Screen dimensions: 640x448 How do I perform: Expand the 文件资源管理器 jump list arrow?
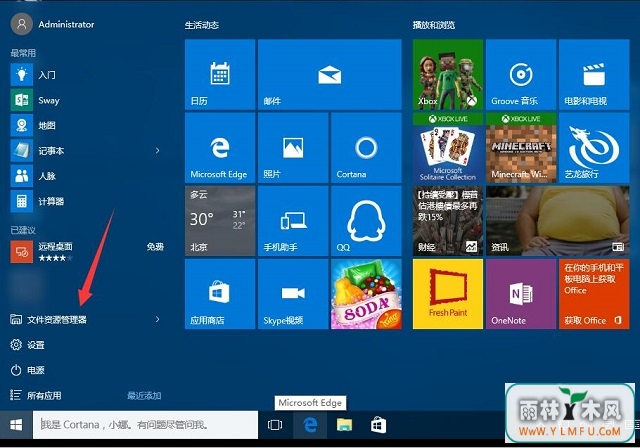point(158,319)
